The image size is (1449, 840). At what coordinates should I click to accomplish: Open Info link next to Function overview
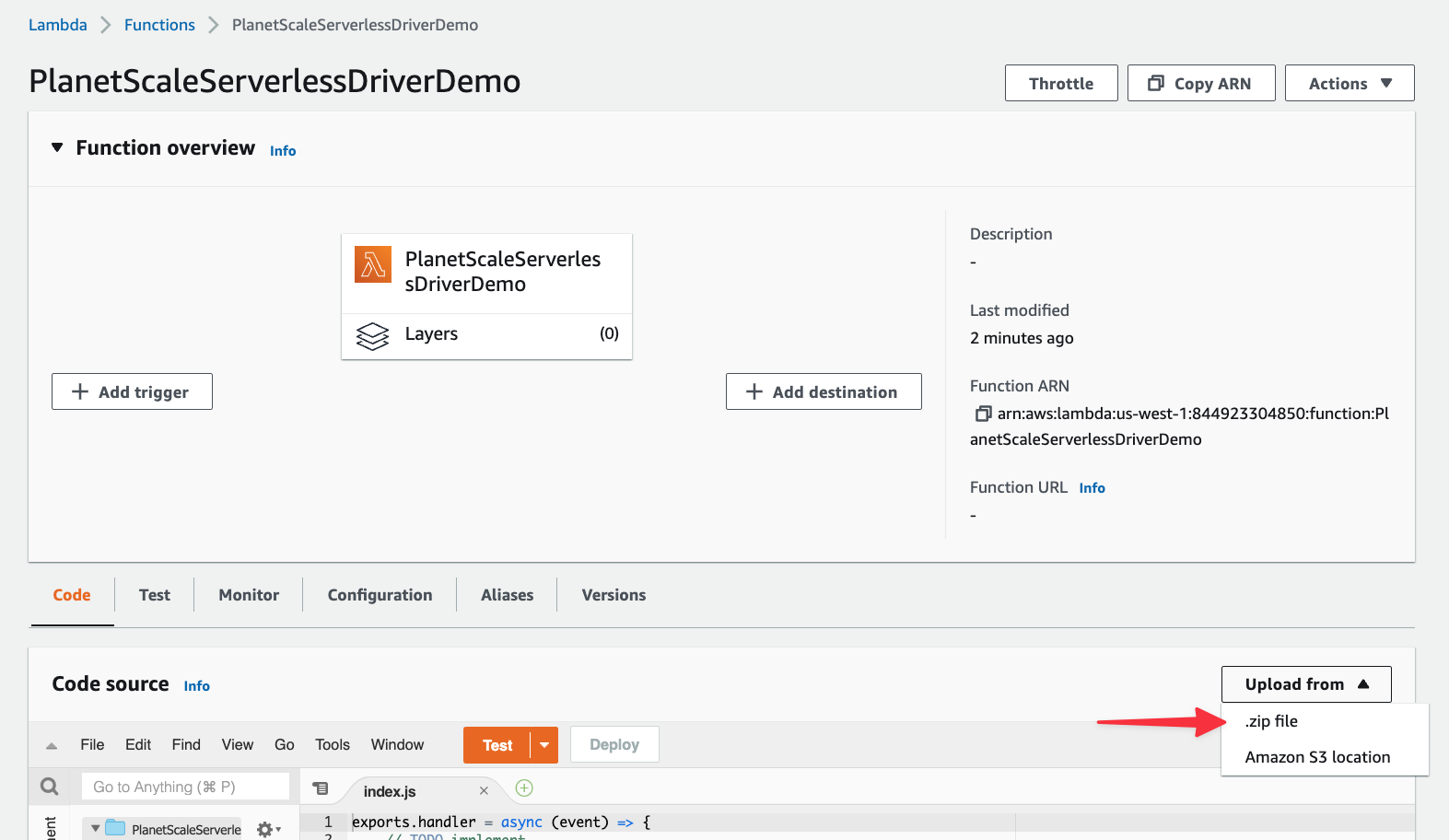click(x=283, y=150)
